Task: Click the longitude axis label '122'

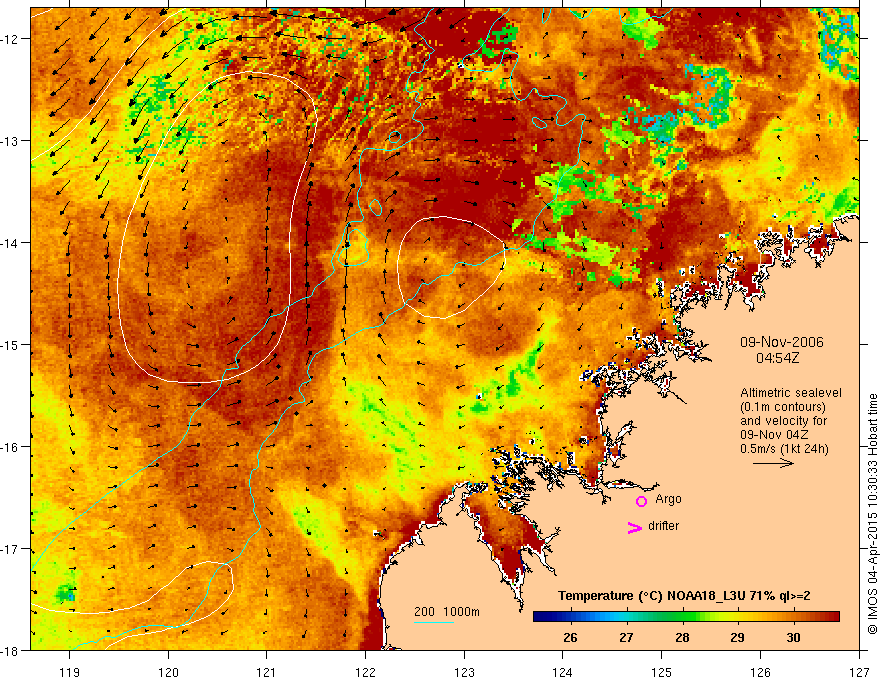Action: pyautogui.click(x=365, y=672)
